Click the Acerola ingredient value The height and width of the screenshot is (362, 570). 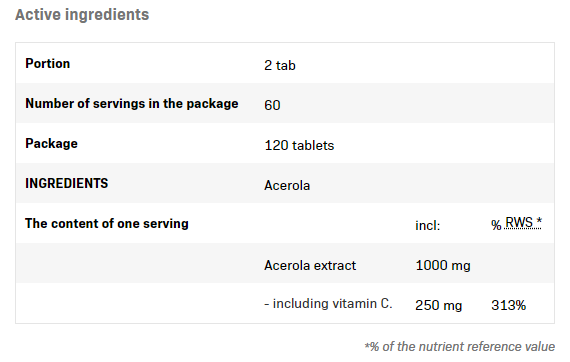click(287, 185)
